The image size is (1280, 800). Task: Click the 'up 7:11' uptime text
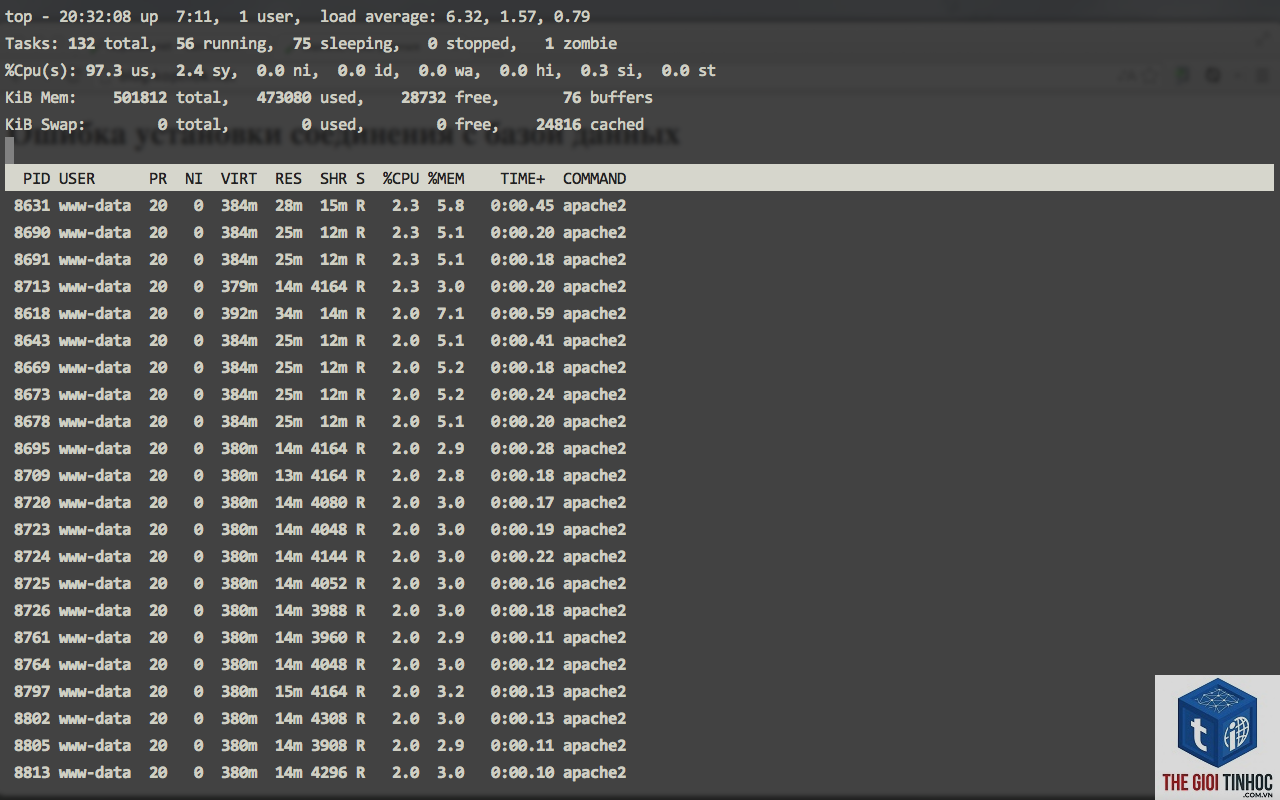pyautogui.click(x=176, y=16)
